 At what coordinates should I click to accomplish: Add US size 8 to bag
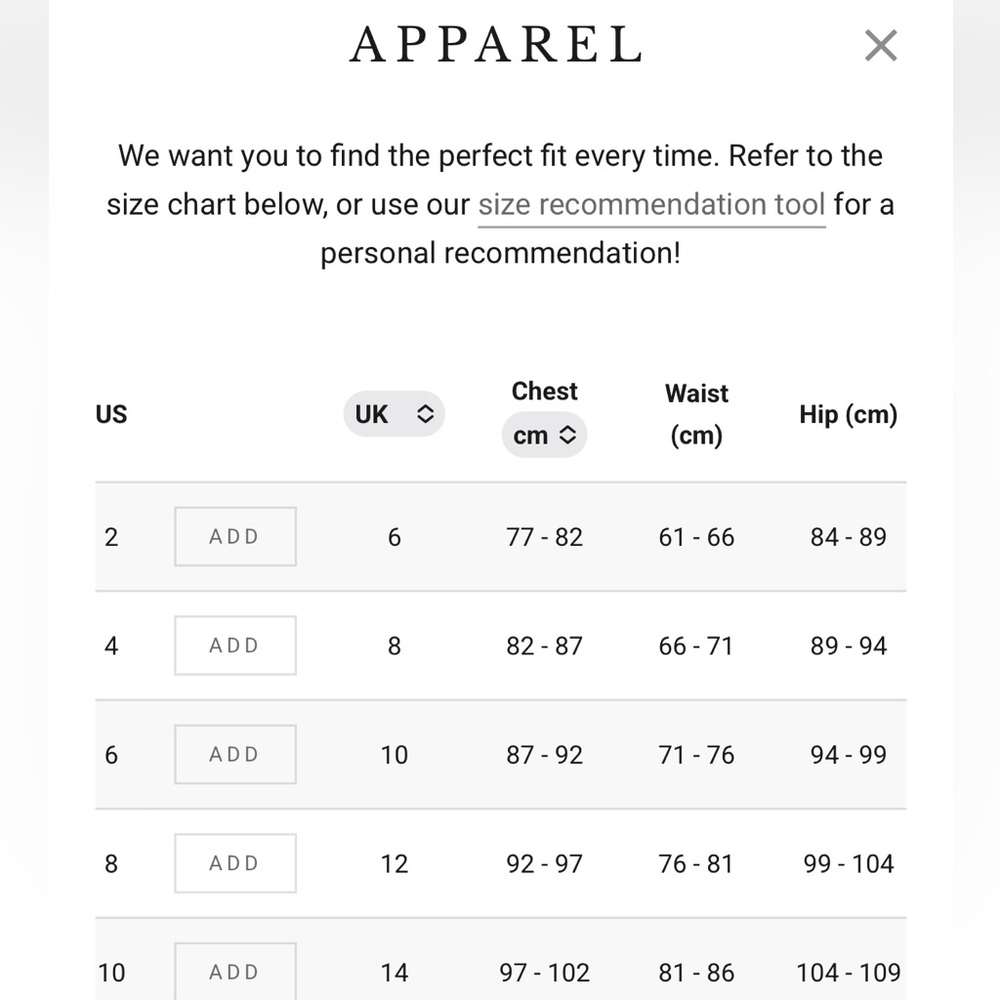click(x=235, y=864)
